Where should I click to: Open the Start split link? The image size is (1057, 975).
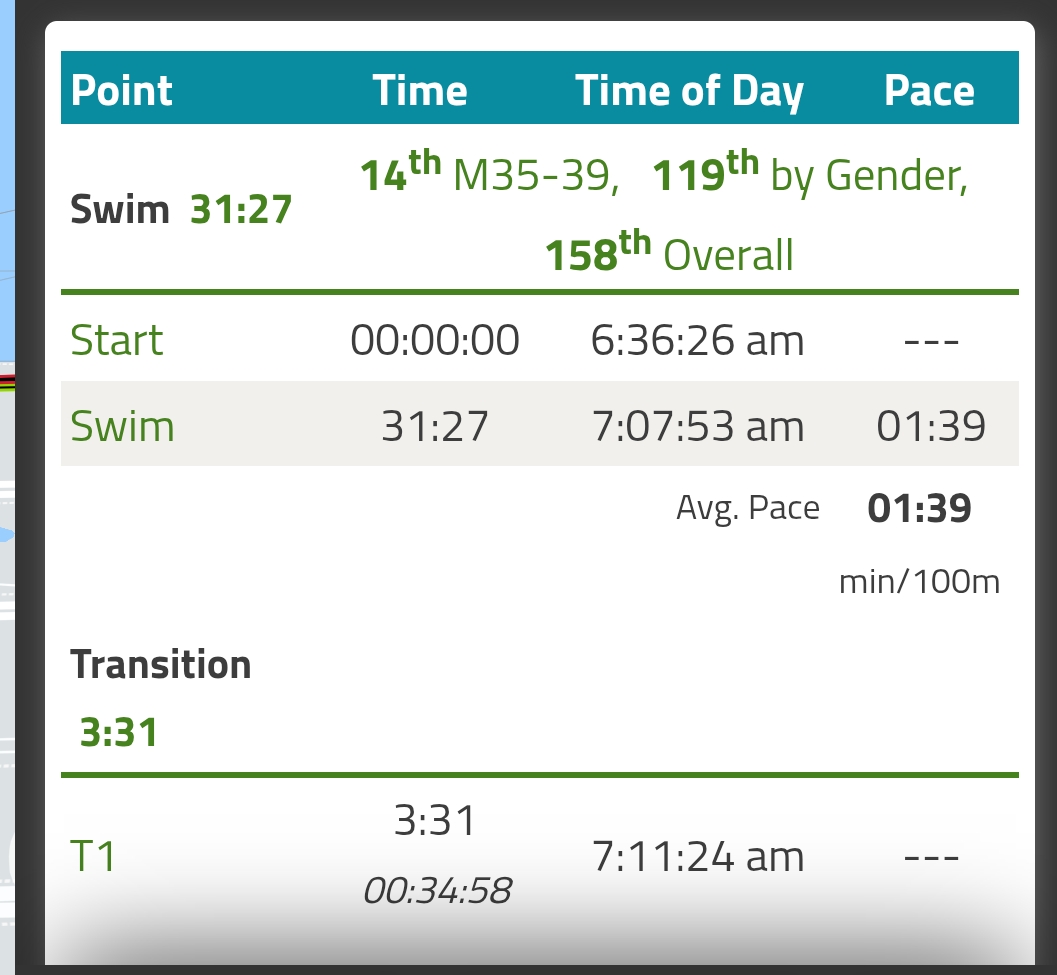[x=117, y=340]
